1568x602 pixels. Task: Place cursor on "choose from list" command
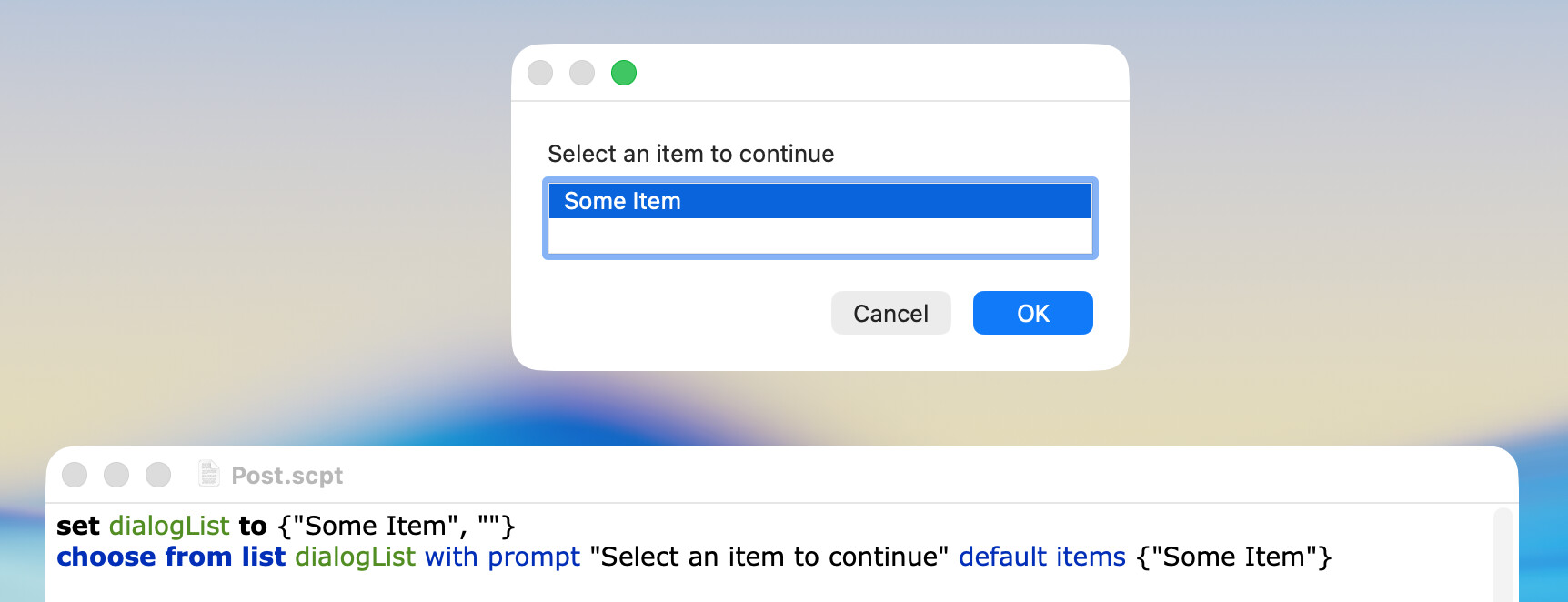click(171, 557)
